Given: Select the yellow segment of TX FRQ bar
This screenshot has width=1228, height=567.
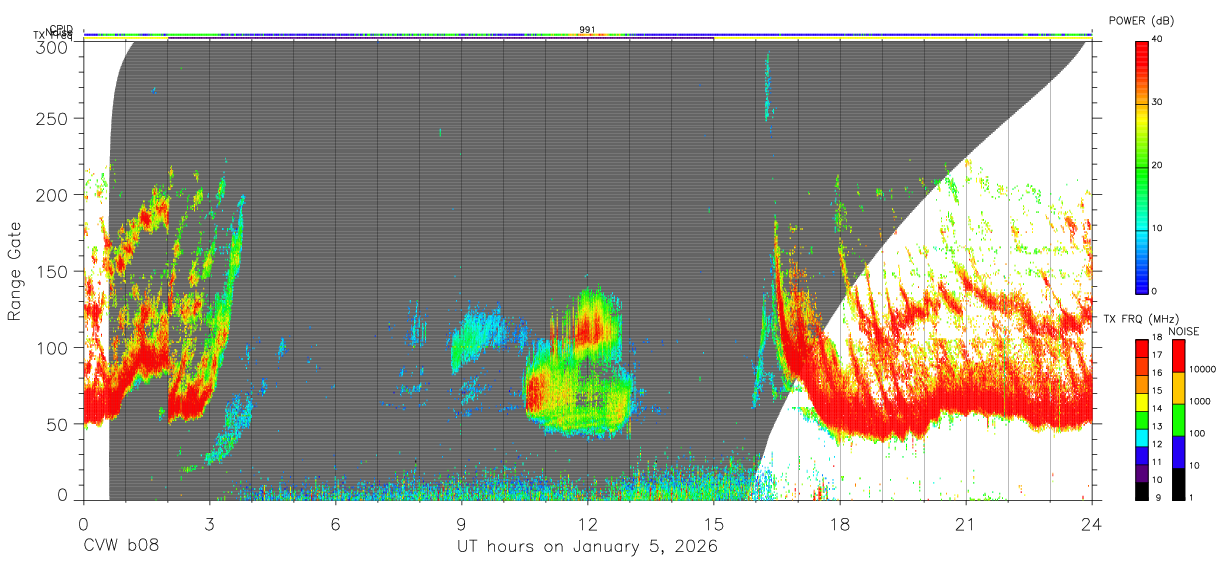Looking at the screenshot, I should pyautogui.click(x=1142, y=402).
